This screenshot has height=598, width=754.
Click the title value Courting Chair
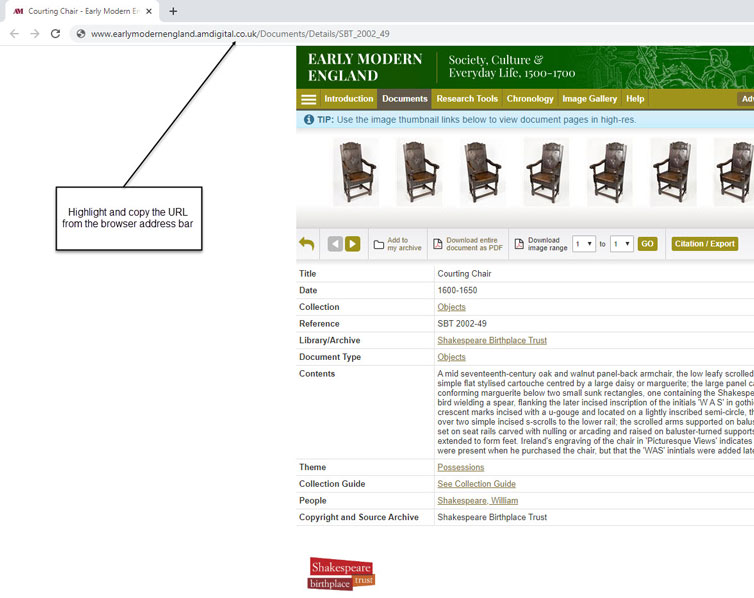point(464,274)
